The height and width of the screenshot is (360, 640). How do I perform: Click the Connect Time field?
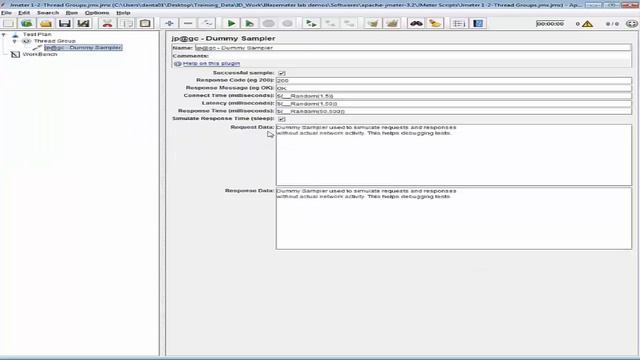point(453,96)
